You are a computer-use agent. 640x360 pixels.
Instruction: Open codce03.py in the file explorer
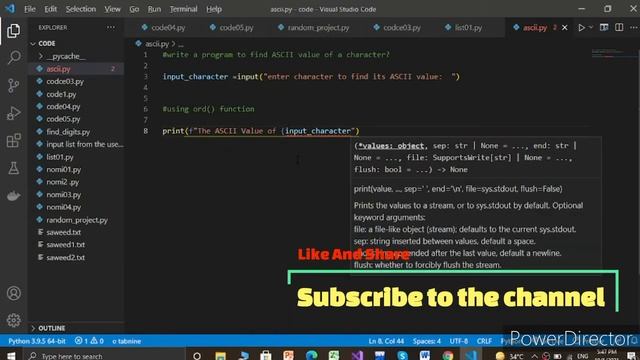(x=65, y=82)
